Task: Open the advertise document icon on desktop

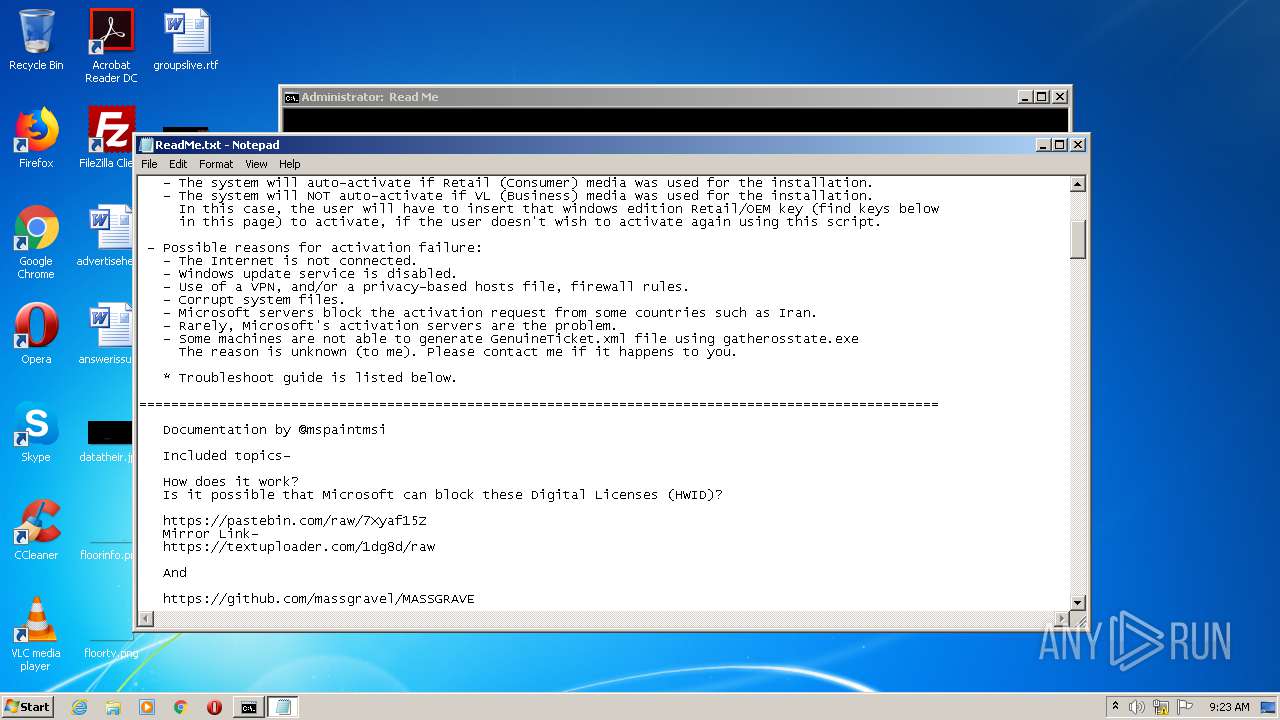Action: pyautogui.click(x=106, y=236)
